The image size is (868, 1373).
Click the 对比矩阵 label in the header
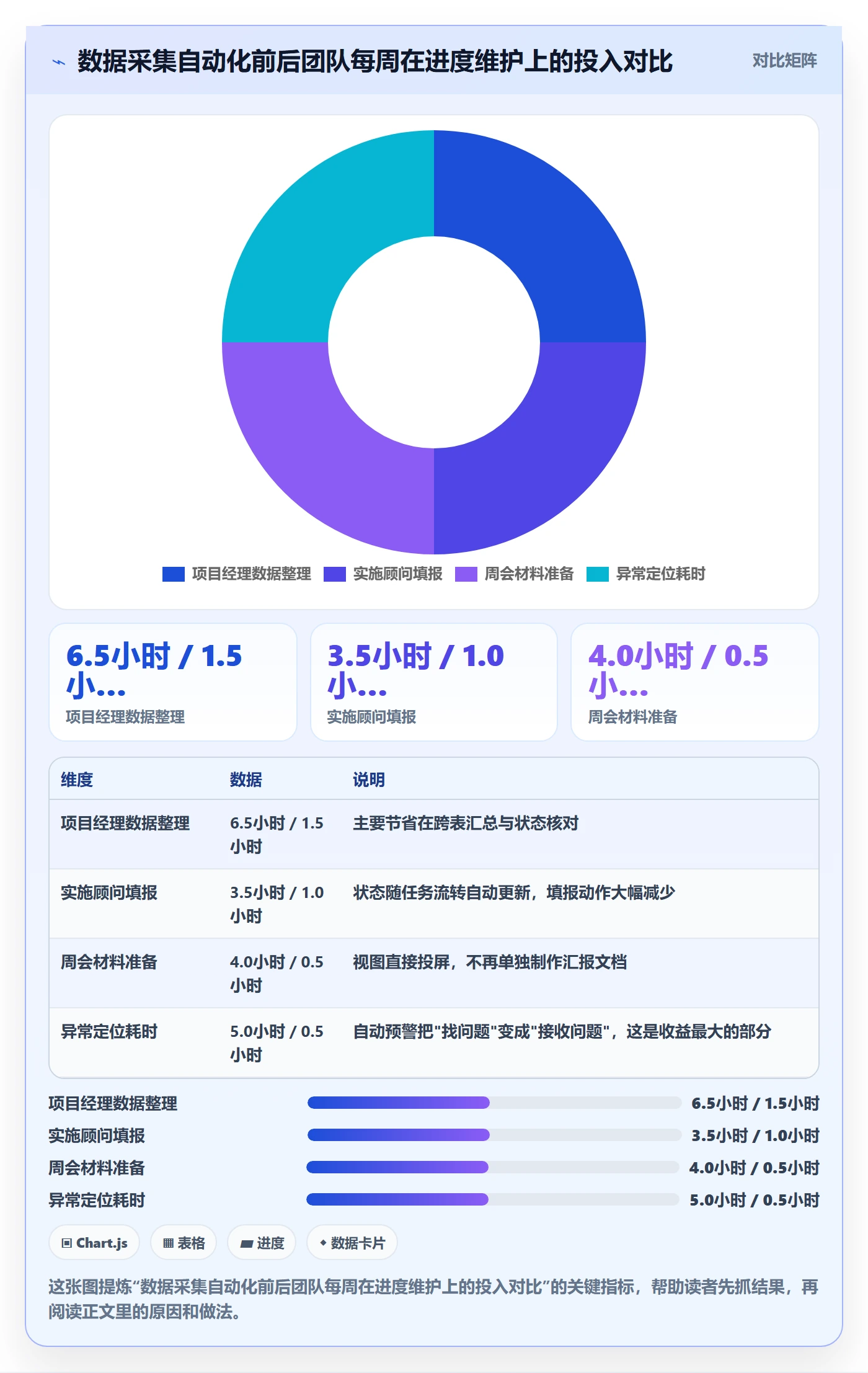pyautogui.click(x=784, y=61)
